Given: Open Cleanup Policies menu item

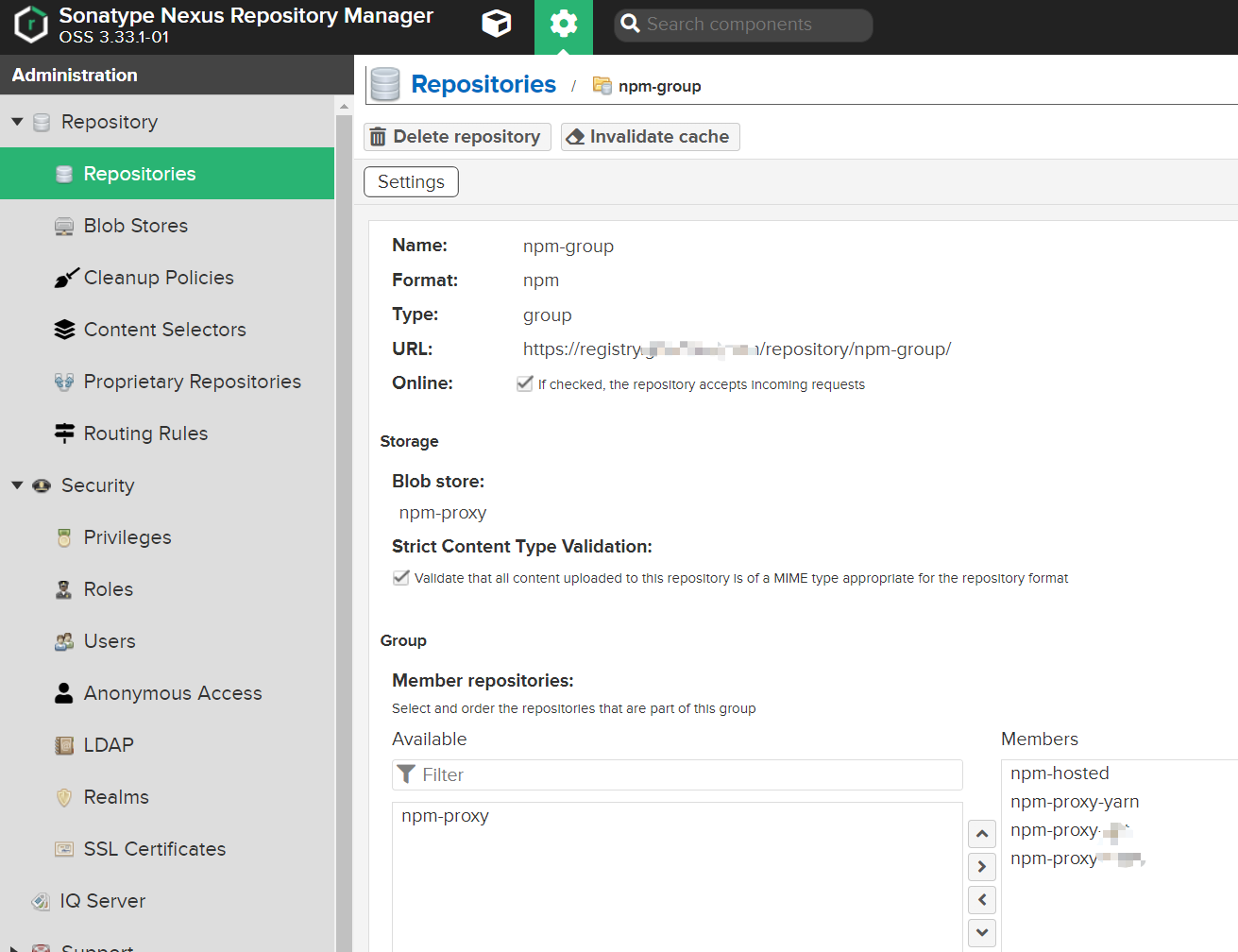Looking at the screenshot, I should click(x=167, y=278).
